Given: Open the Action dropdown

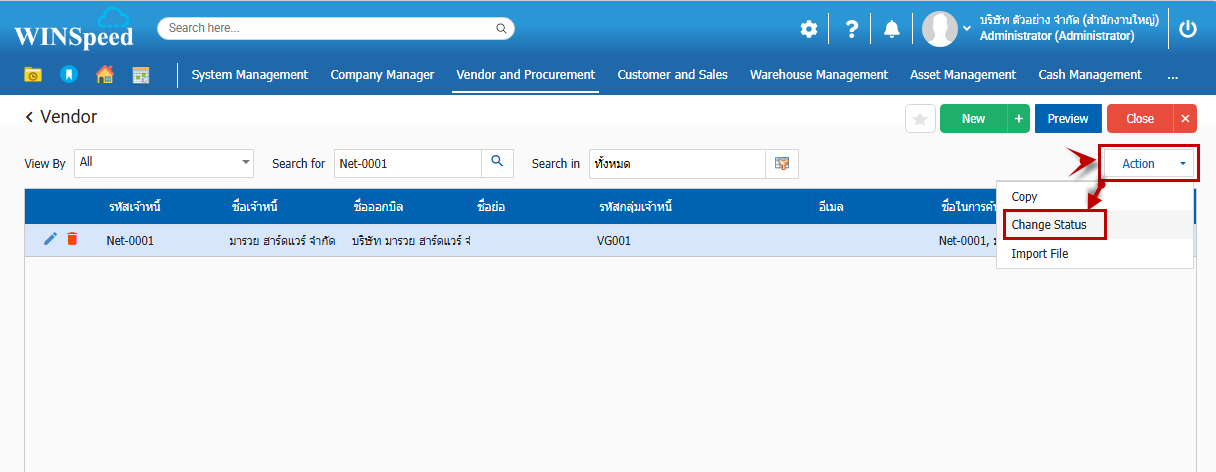Looking at the screenshot, I should [1148, 164].
